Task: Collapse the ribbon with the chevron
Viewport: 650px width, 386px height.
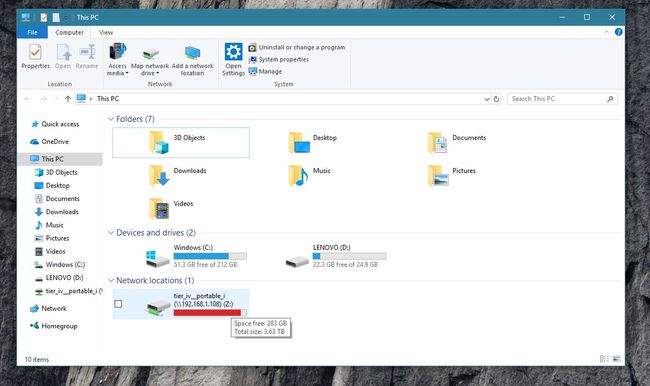Action: [x=606, y=32]
